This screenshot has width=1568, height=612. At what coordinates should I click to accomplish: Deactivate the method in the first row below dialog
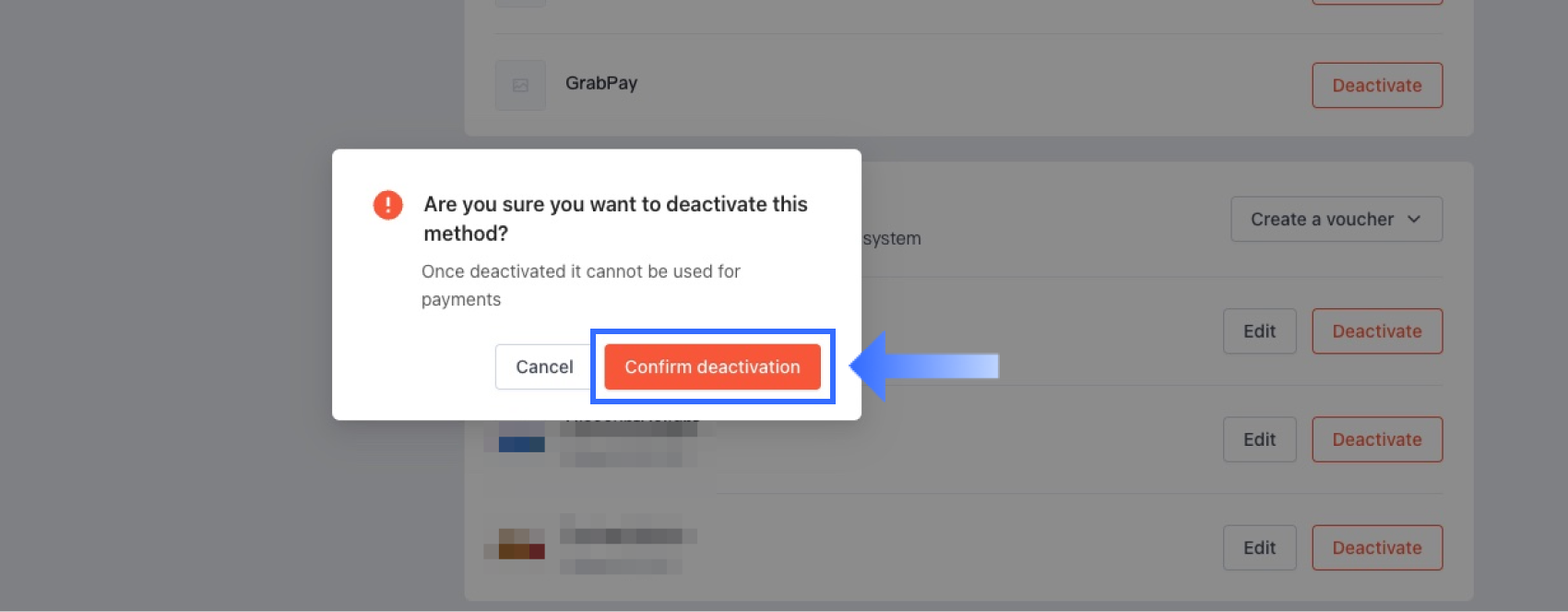tap(1377, 330)
